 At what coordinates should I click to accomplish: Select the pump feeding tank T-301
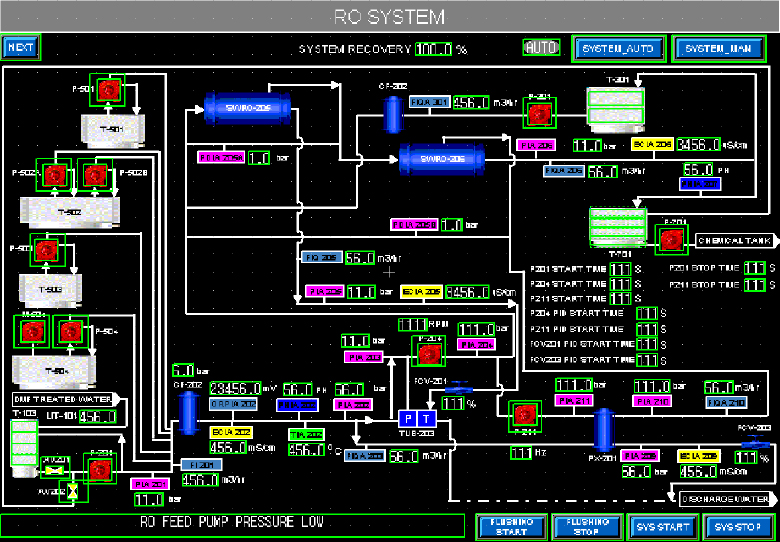(539, 113)
